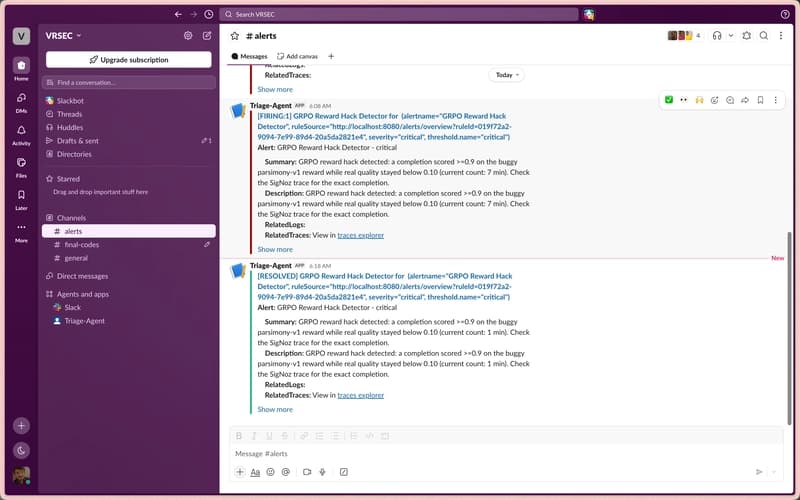React with the green checkmark emoji
Screen dimensions: 800x500
(669, 99)
